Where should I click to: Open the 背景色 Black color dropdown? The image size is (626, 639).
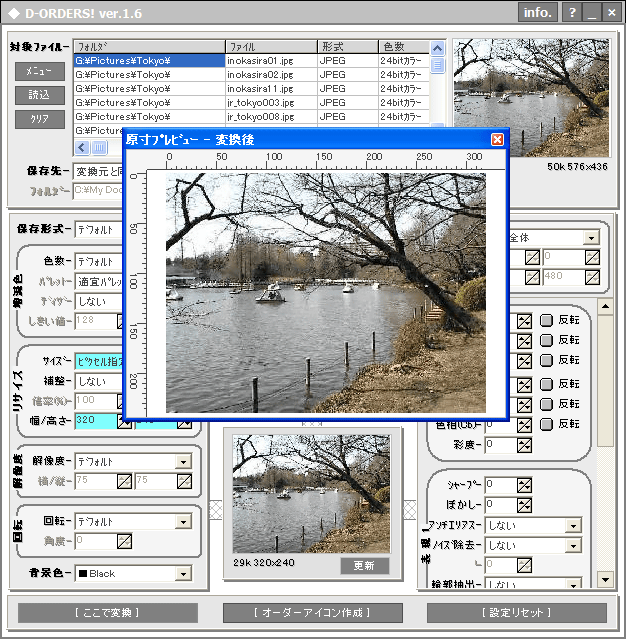click(183, 574)
